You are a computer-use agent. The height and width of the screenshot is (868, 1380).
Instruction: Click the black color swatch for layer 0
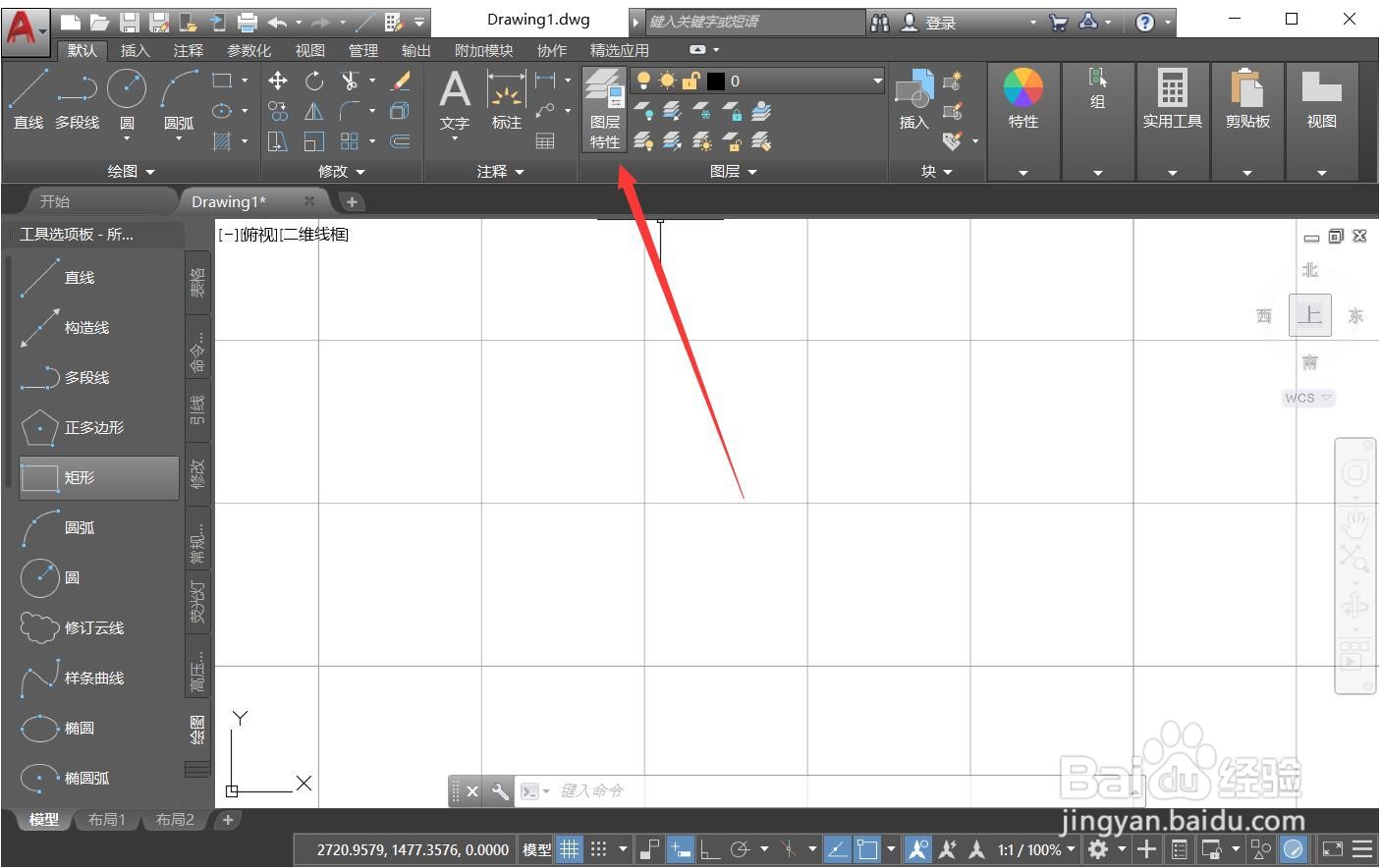click(x=715, y=81)
